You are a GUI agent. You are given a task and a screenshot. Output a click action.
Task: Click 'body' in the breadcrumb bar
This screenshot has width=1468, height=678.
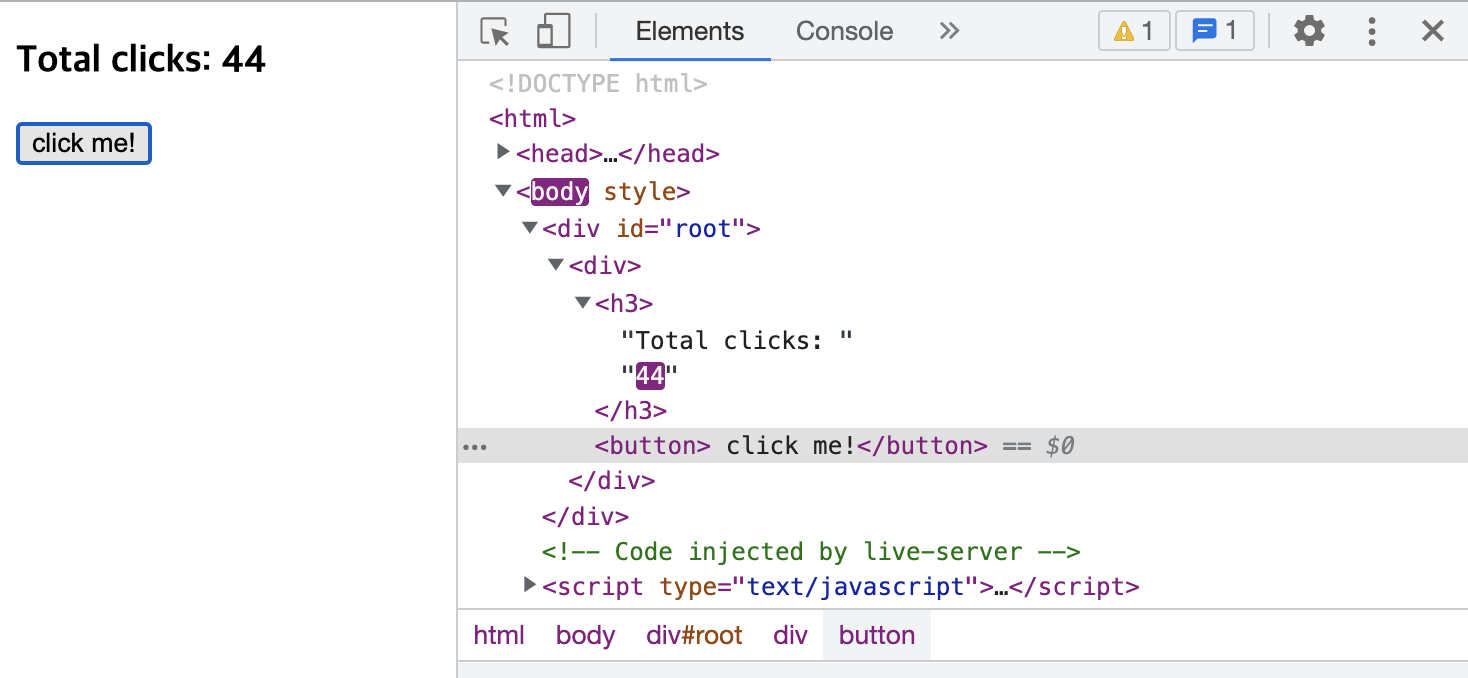coord(585,635)
